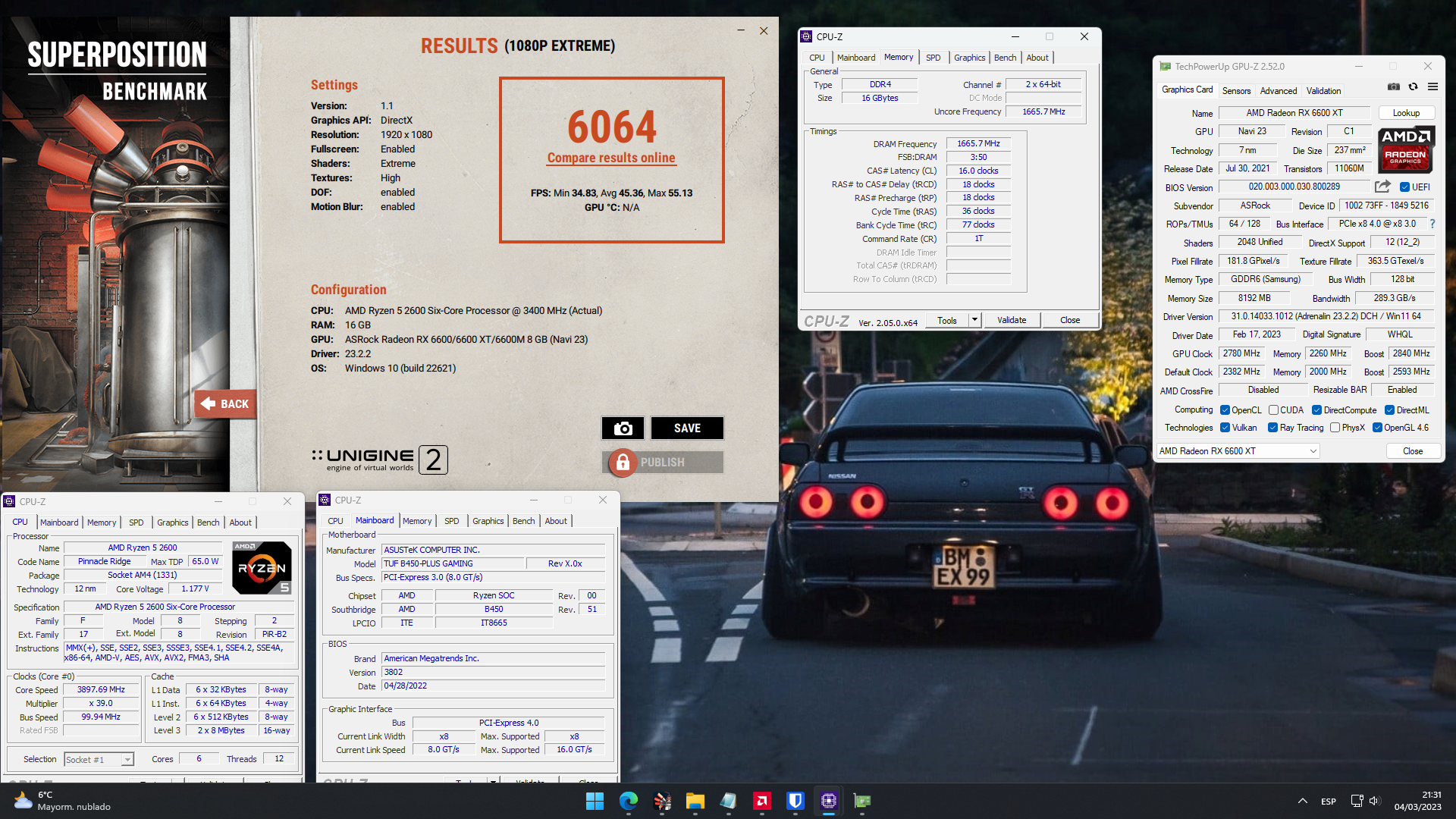Click BIOS version share/export icon in GPU-Z
Screen dimensions: 1456x819
coord(1382,187)
